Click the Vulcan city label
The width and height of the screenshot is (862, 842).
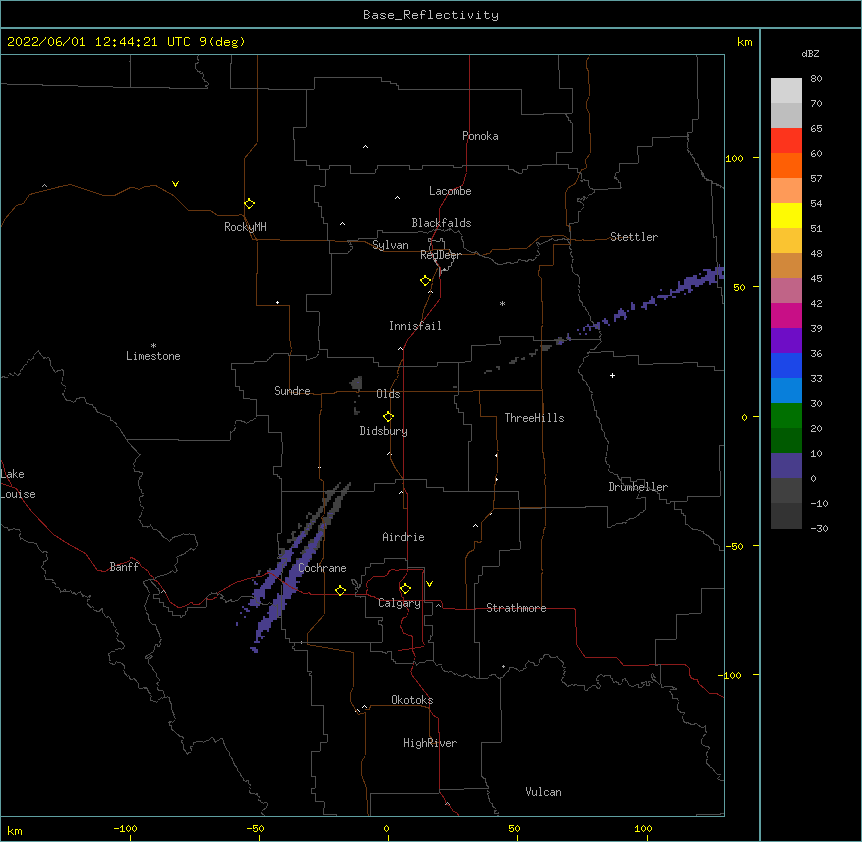[x=543, y=792]
